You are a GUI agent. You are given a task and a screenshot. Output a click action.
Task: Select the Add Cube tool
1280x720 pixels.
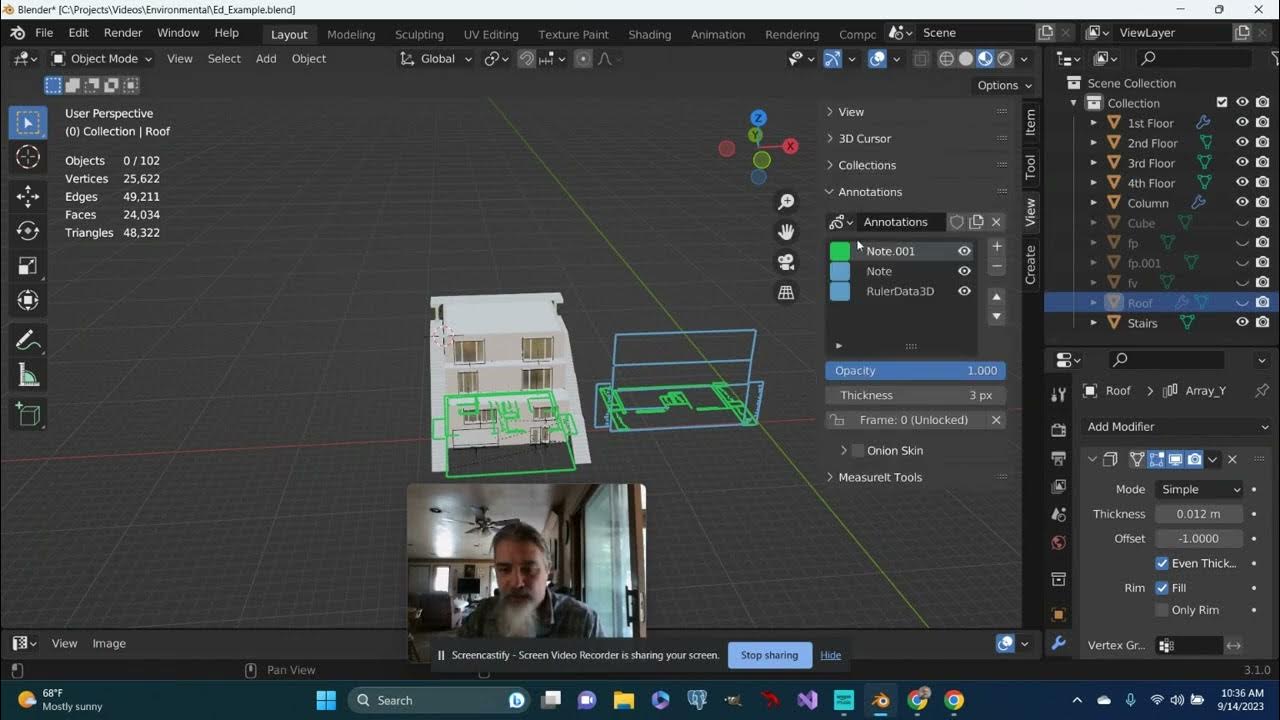point(28,414)
